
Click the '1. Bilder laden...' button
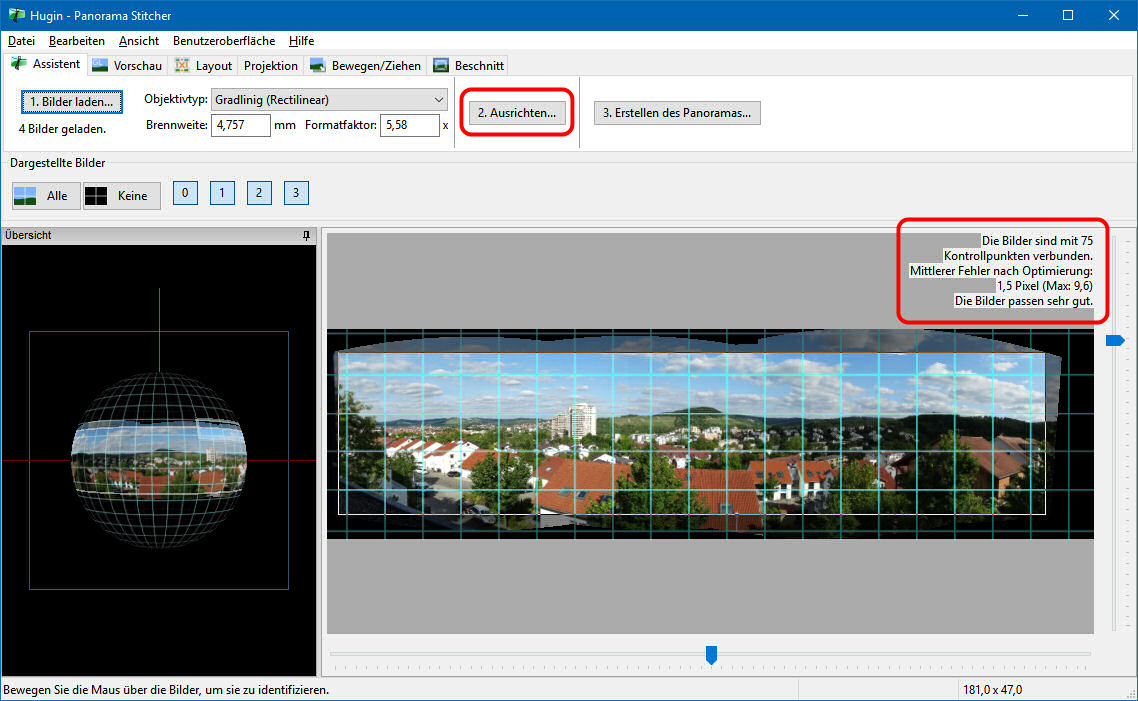click(72, 102)
